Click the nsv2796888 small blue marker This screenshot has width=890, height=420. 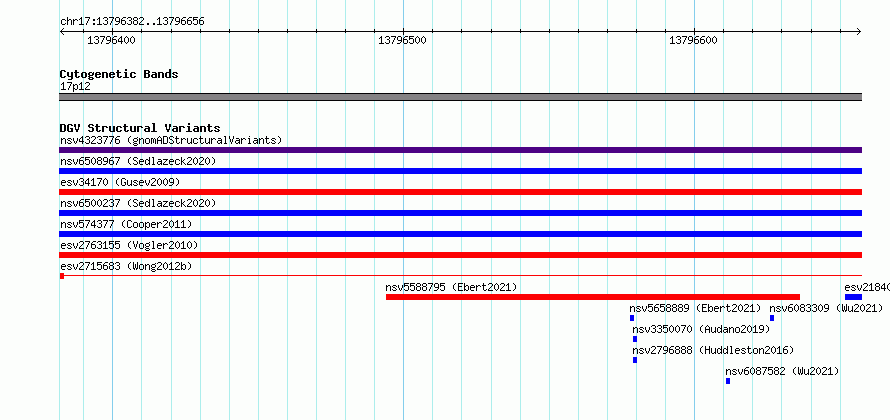635,360
